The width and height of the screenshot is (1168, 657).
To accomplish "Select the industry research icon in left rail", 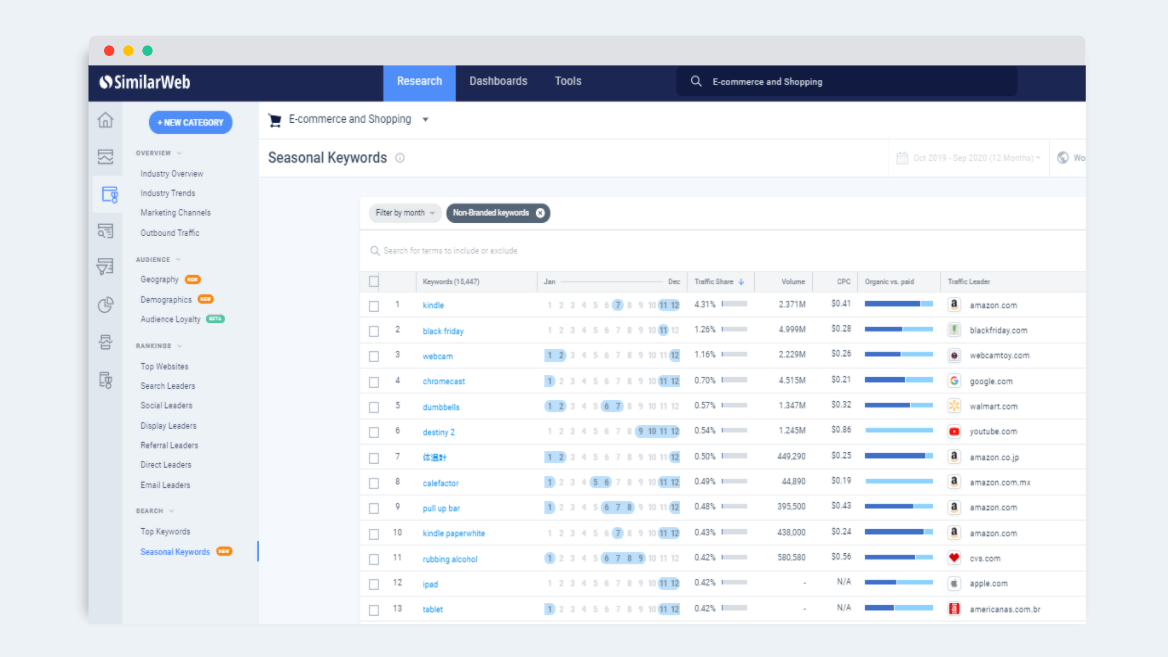I will tap(110, 194).
